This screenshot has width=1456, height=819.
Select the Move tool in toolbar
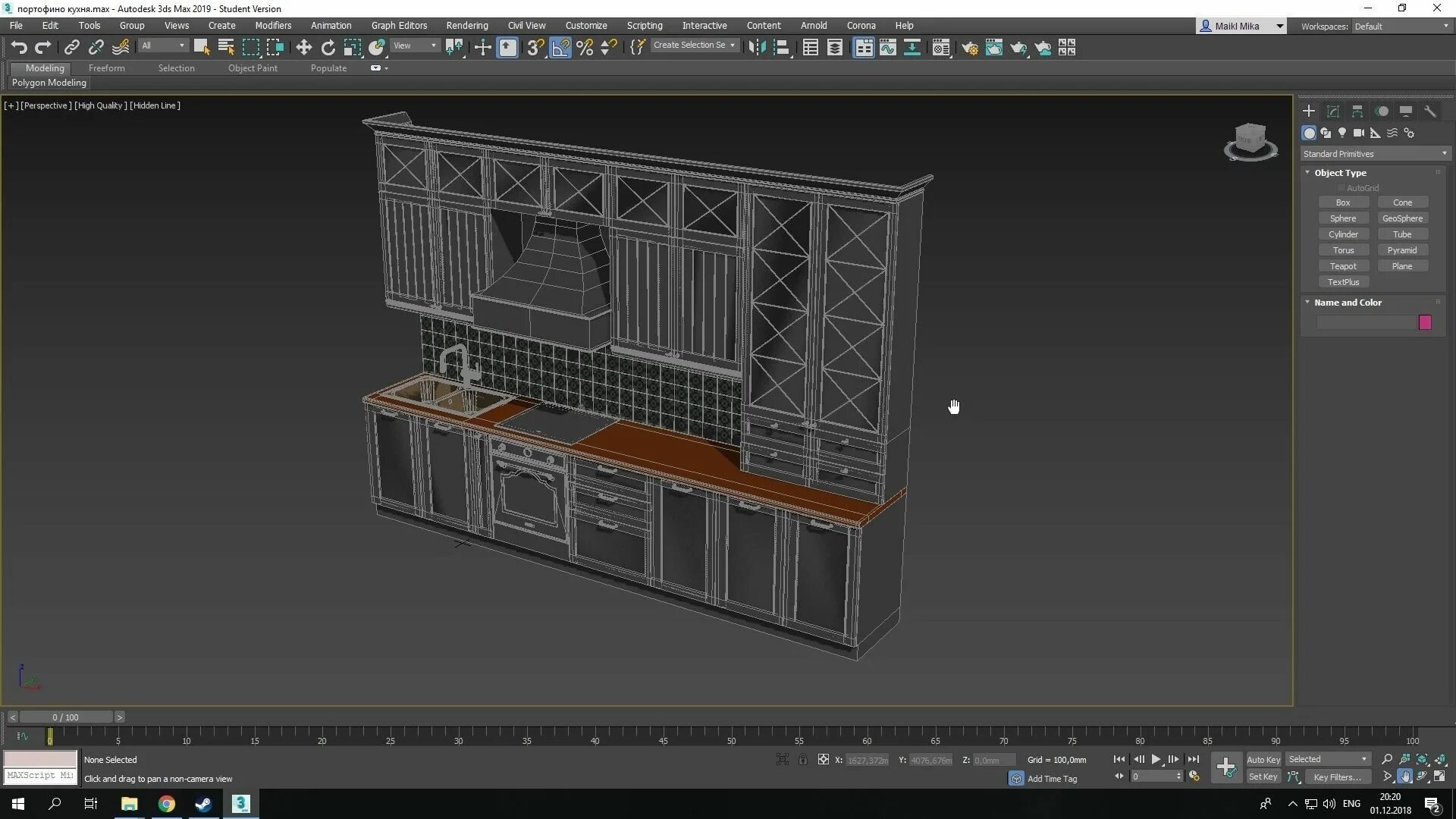pos(303,48)
